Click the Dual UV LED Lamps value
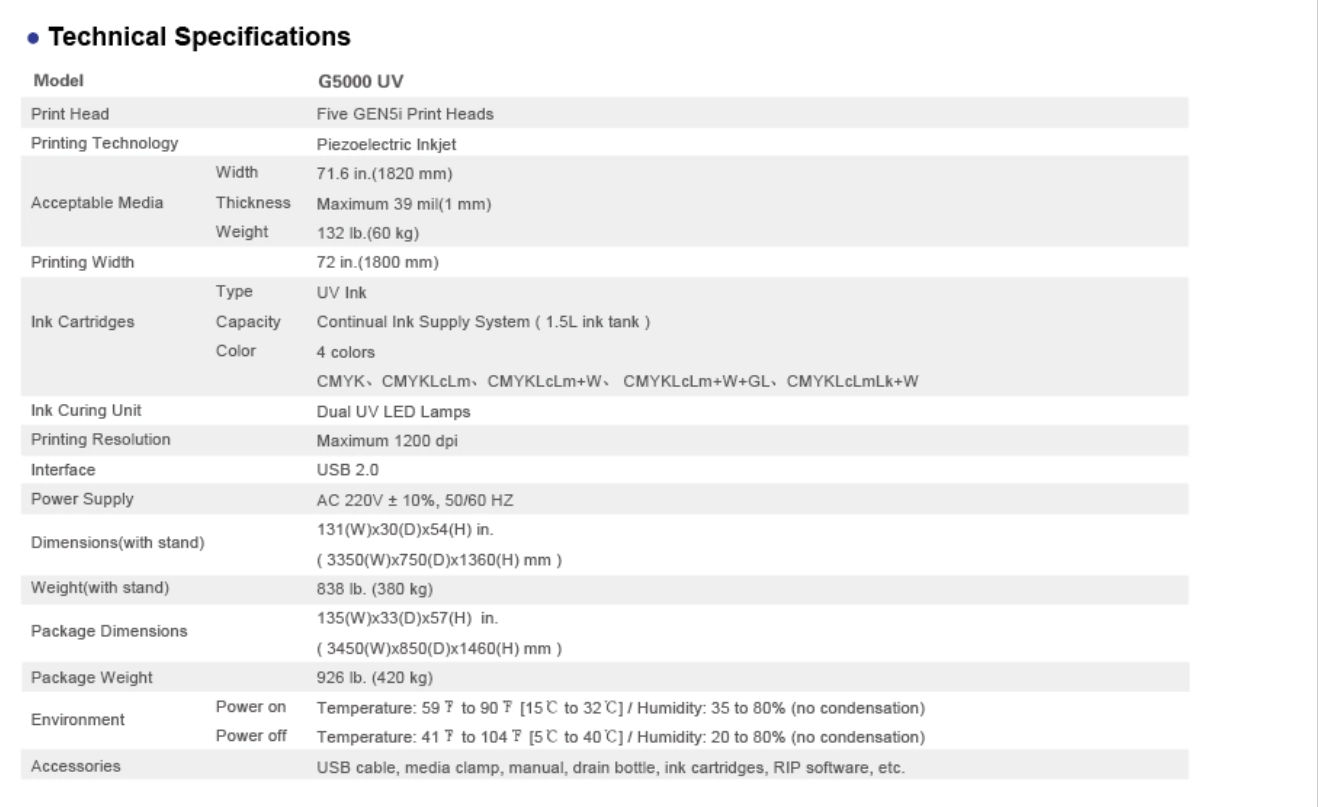1319x807 pixels. point(387,410)
